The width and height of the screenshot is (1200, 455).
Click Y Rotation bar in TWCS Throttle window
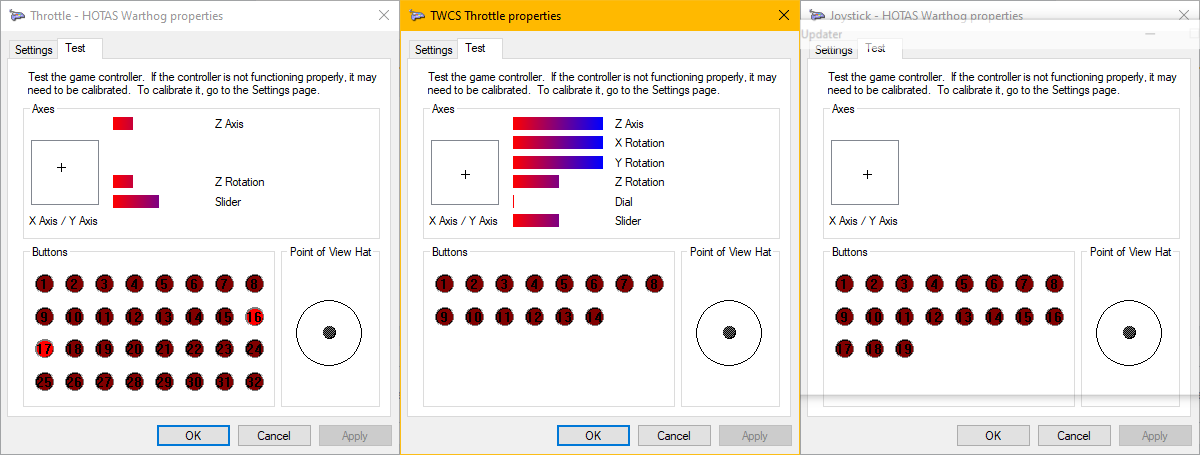(558, 162)
